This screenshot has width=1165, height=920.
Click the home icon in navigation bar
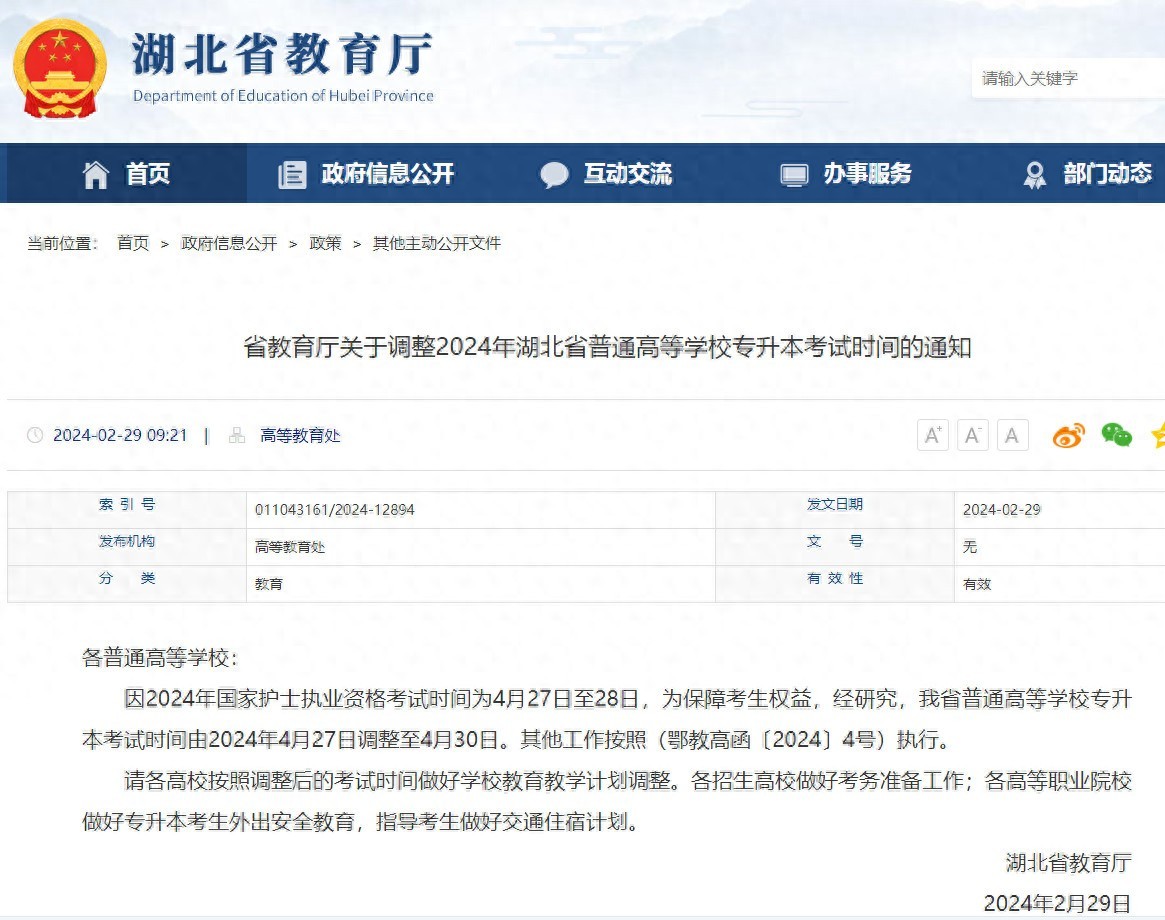(x=96, y=175)
